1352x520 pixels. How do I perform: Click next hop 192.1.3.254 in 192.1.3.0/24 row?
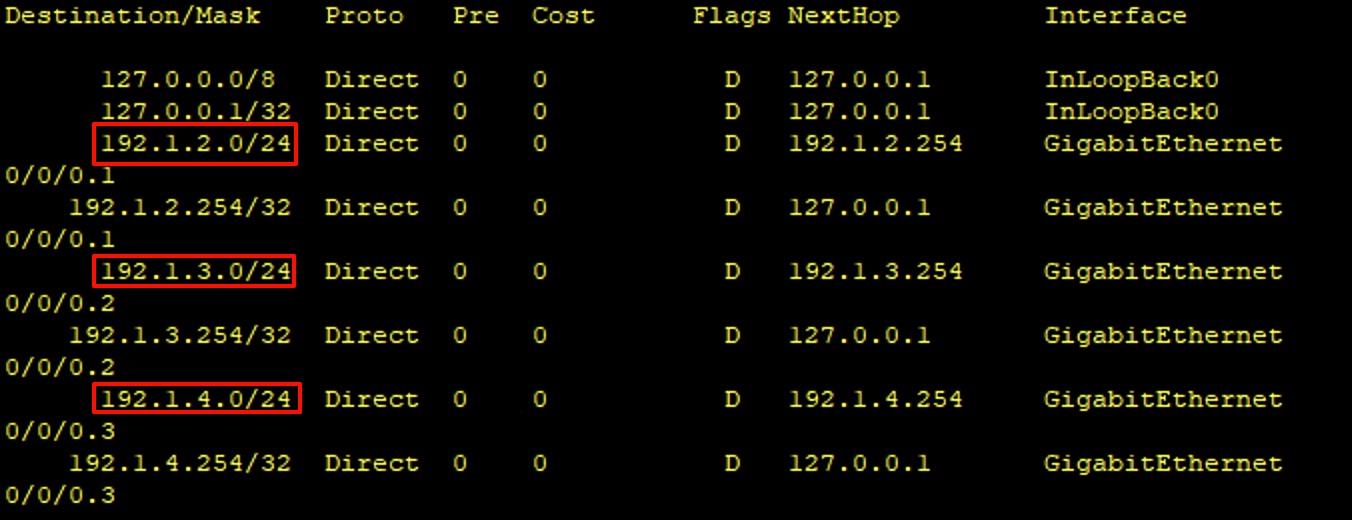pyautogui.click(x=876, y=272)
